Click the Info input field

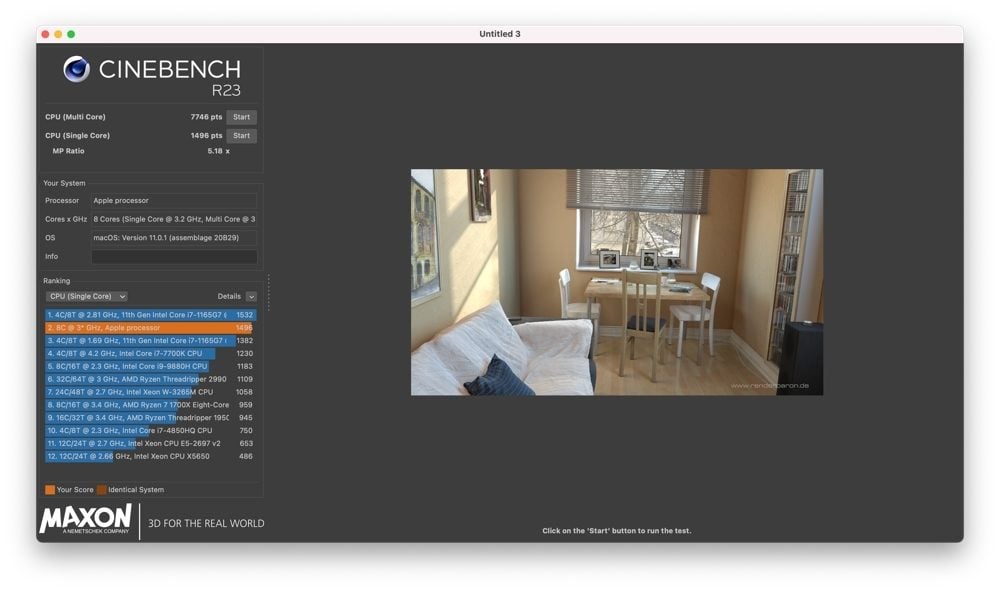pyautogui.click(x=174, y=256)
